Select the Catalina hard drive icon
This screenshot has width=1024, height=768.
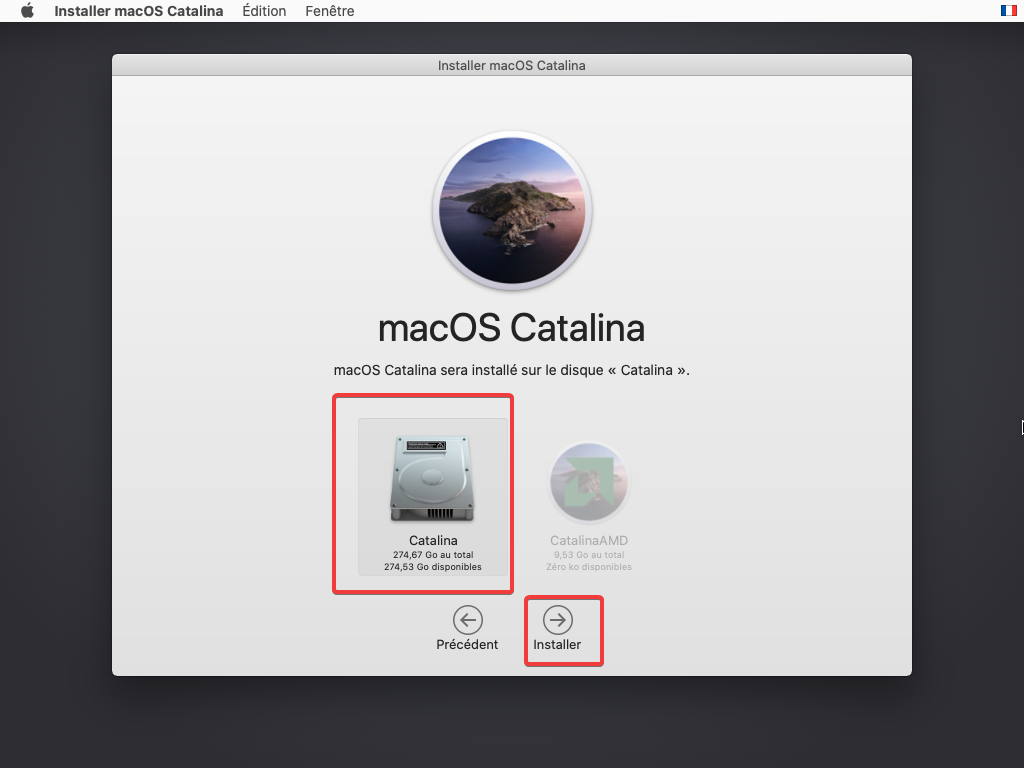click(432, 479)
